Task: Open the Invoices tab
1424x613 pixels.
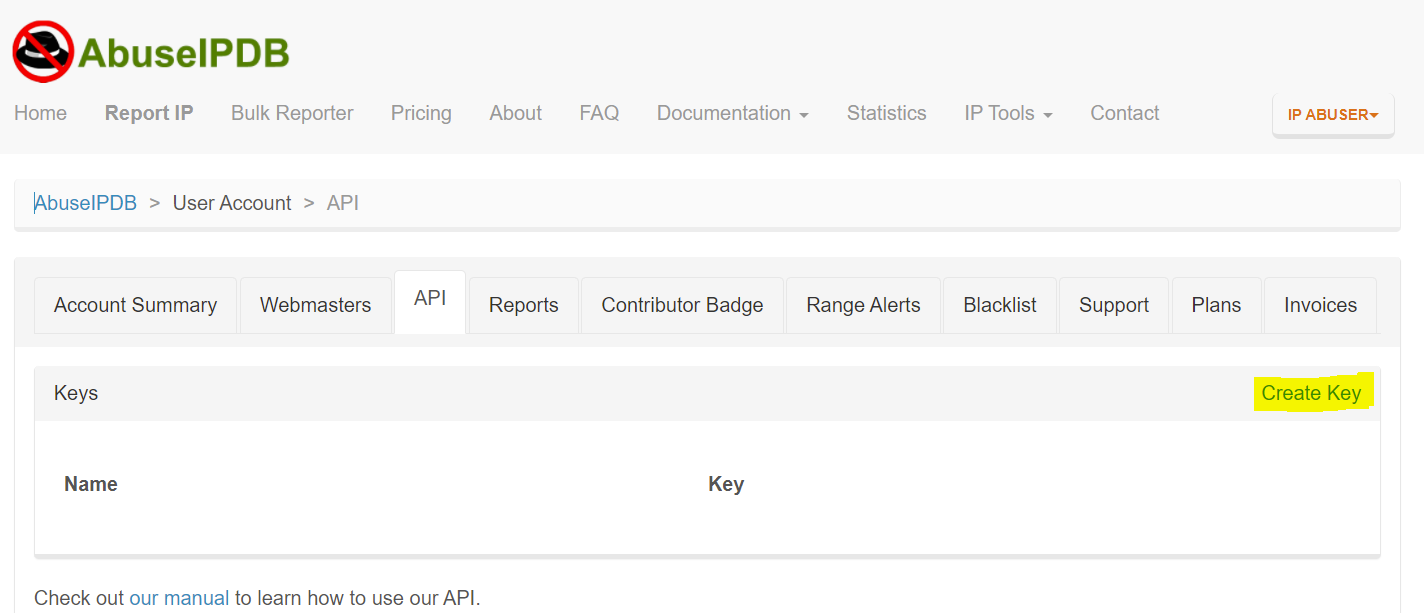Action: click(x=1320, y=305)
